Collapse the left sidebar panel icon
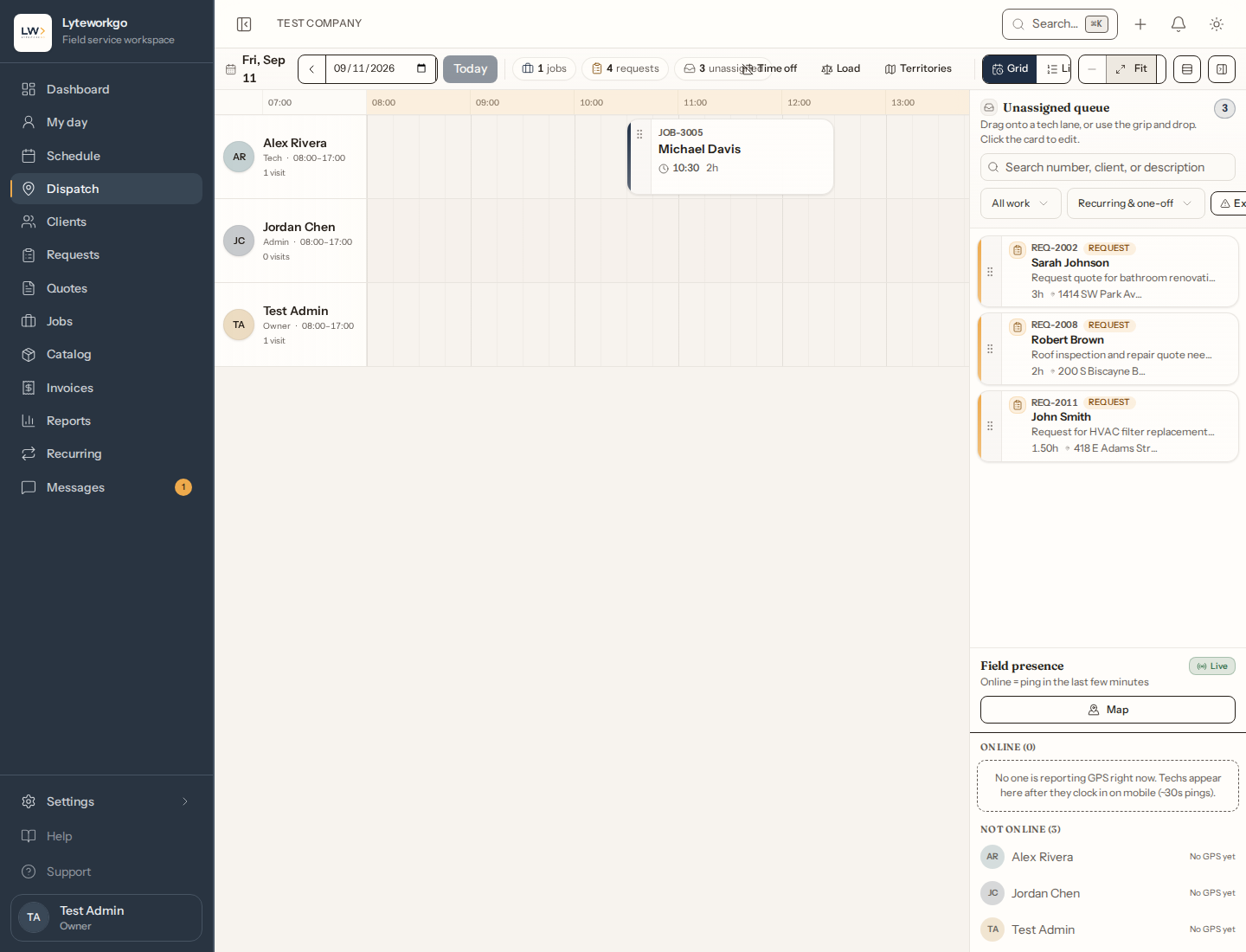The width and height of the screenshot is (1246, 952). pyautogui.click(x=244, y=24)
